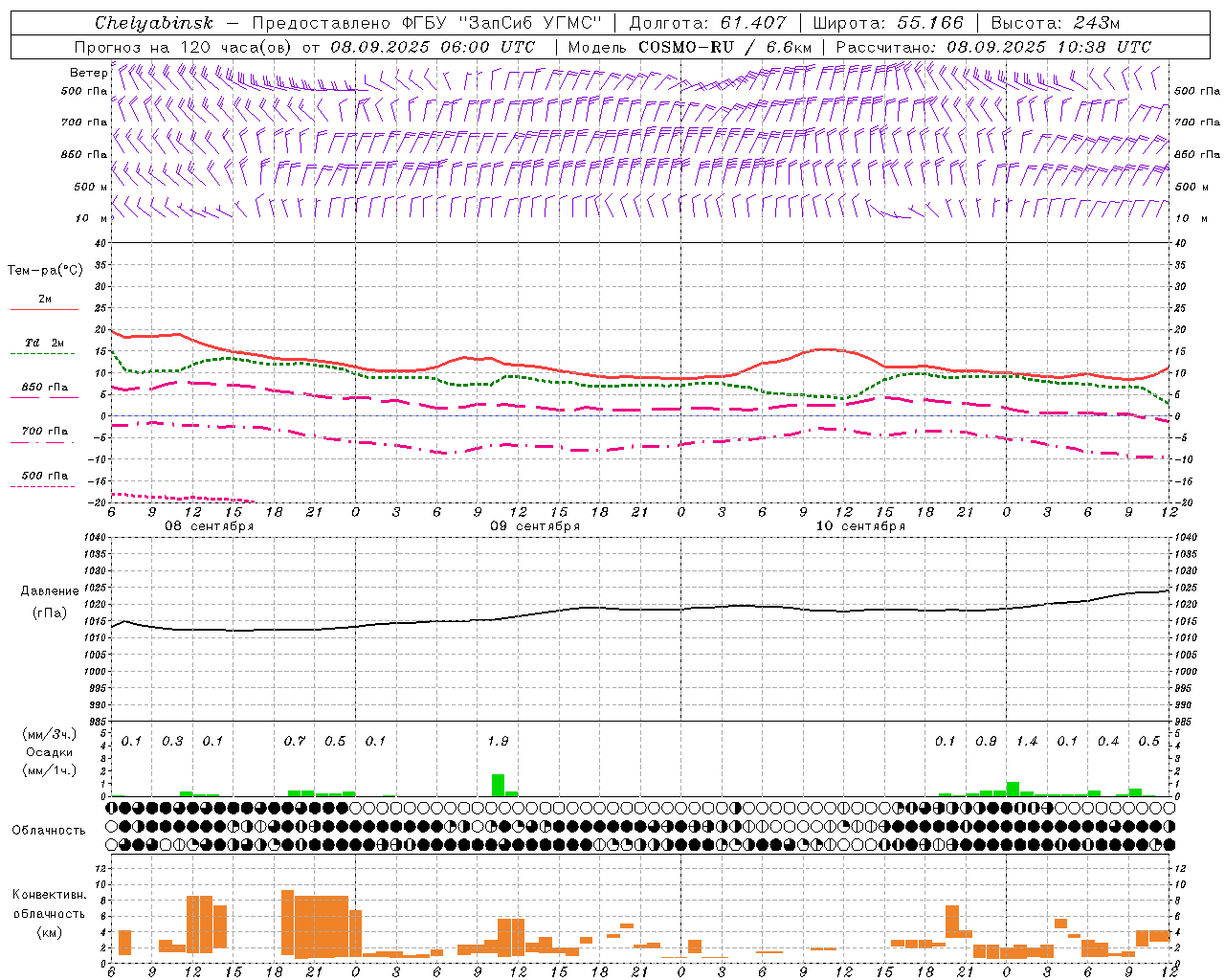Click the '0.3' precipitation amount value

(172, 742)
